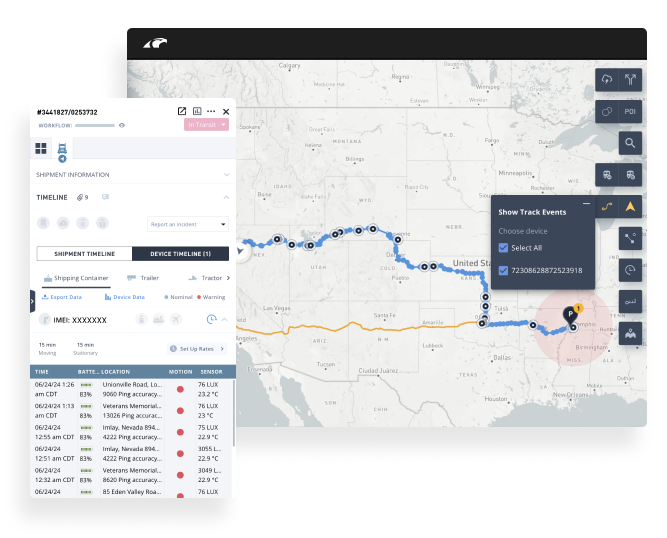Click Set Up Rates button
667x538 pixels.
pyautogui.click(x=197, y=349)
